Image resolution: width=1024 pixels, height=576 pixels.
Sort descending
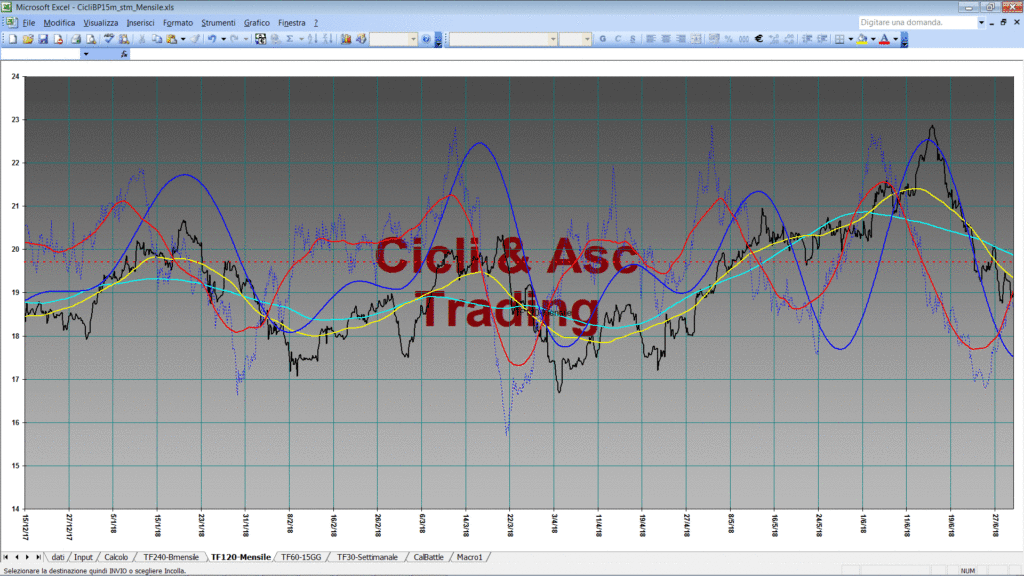click(328, 39)
